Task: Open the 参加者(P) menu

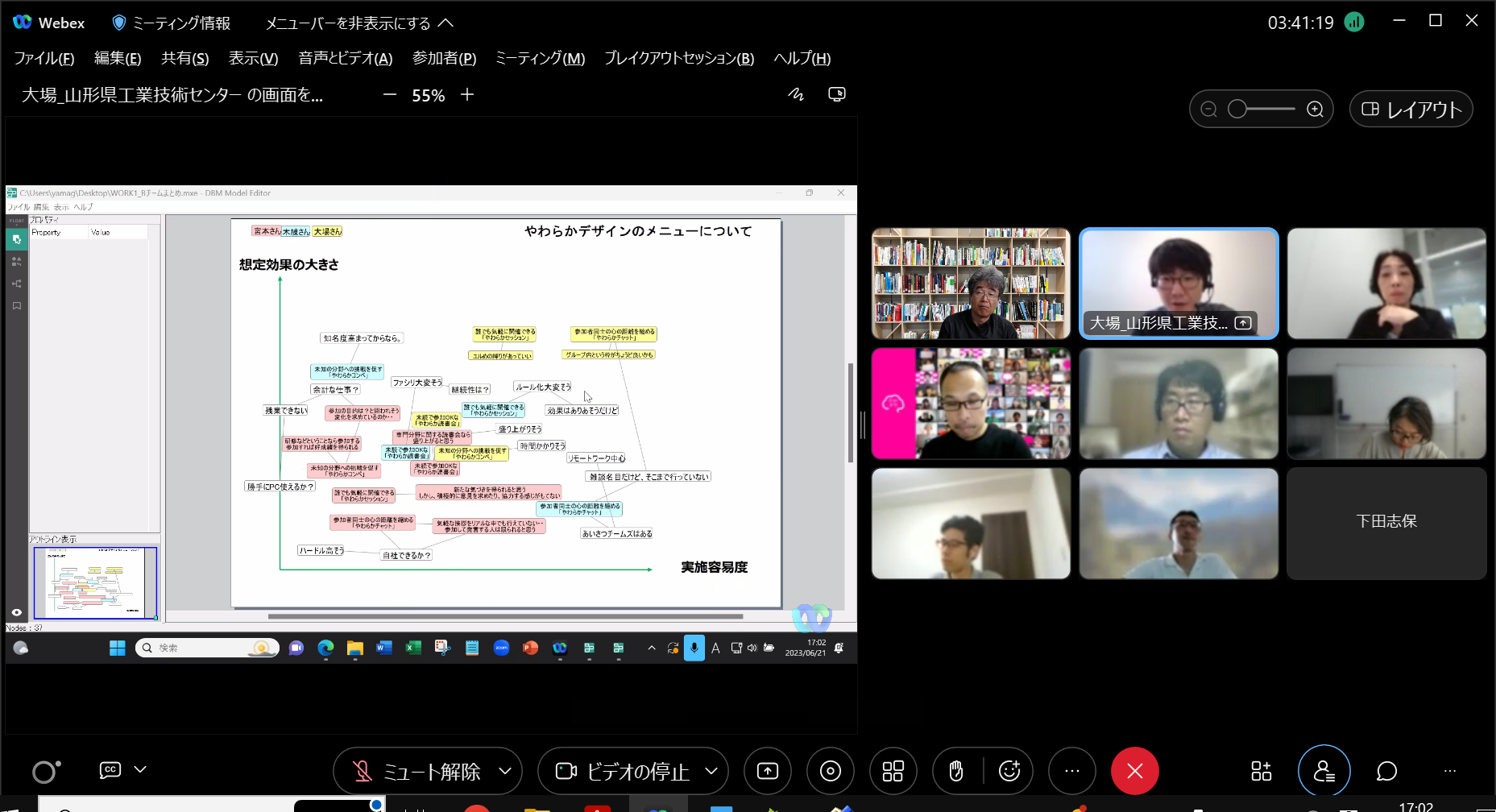Action: coord(444,58)
